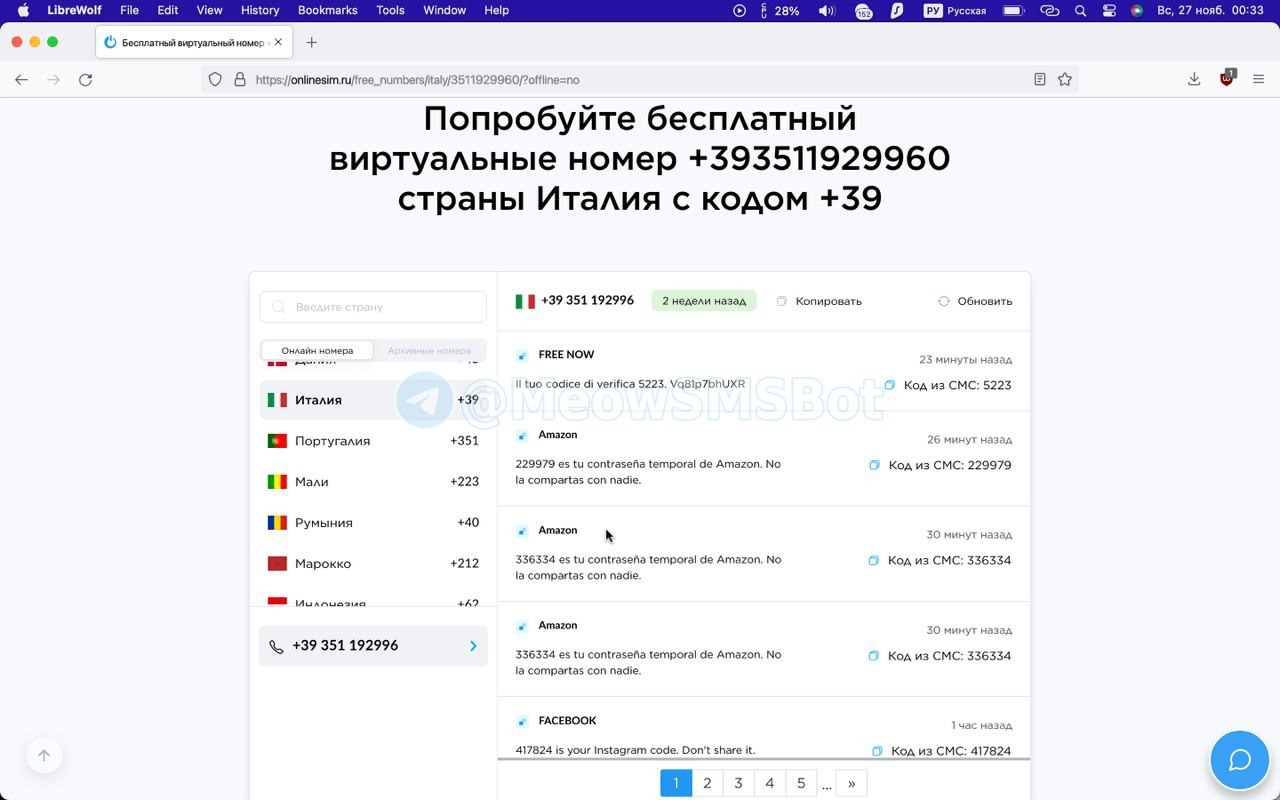Open a new tab with plus
The image size is (1280, 800).
tap(311, 42)
